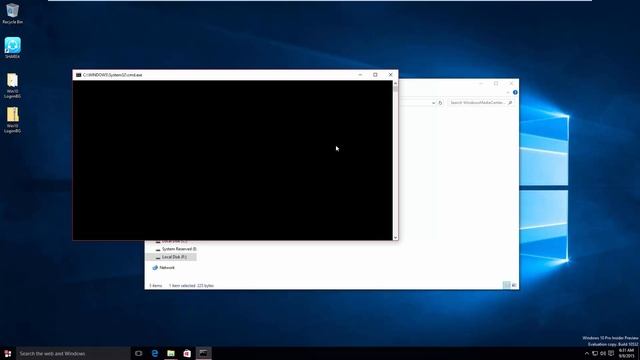The width and height of the screenshot is (640, 360).
Task: Open cmd.exe title bar system menu icon
Action: point(78,75)
